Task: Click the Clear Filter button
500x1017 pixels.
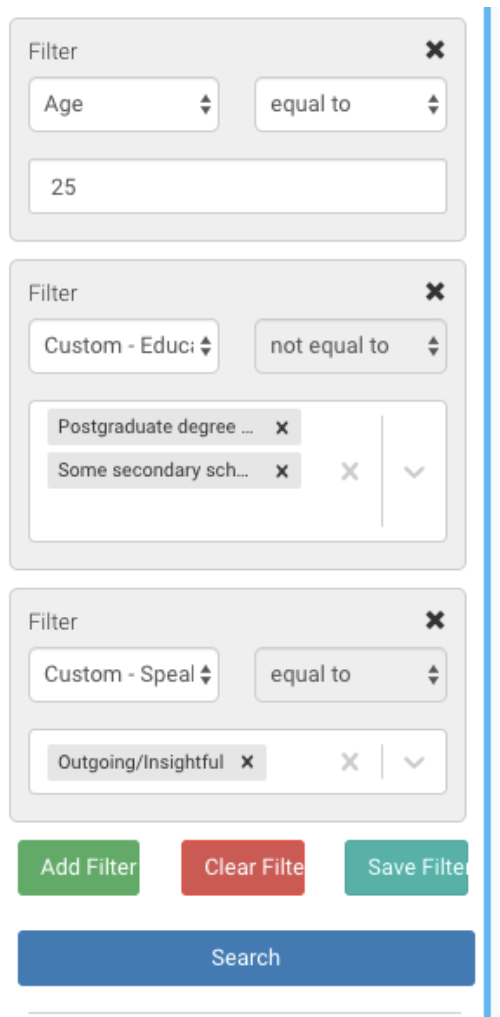Action: click(x=243, y=868)
